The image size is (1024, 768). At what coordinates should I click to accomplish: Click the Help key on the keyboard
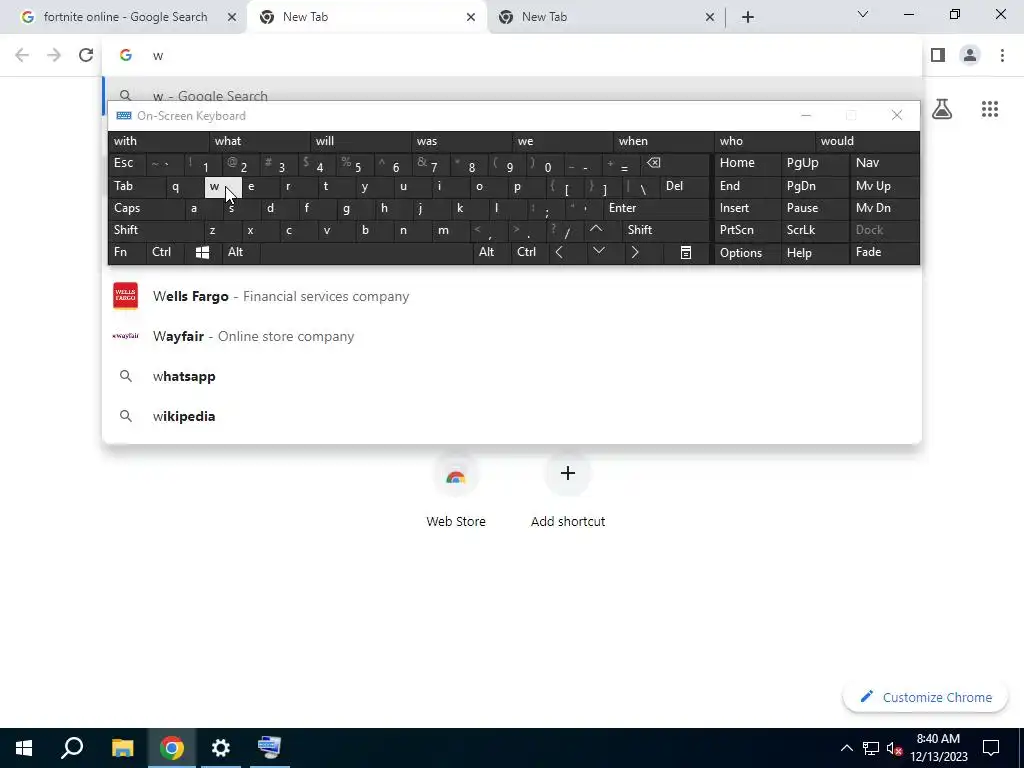coord(814,252)
